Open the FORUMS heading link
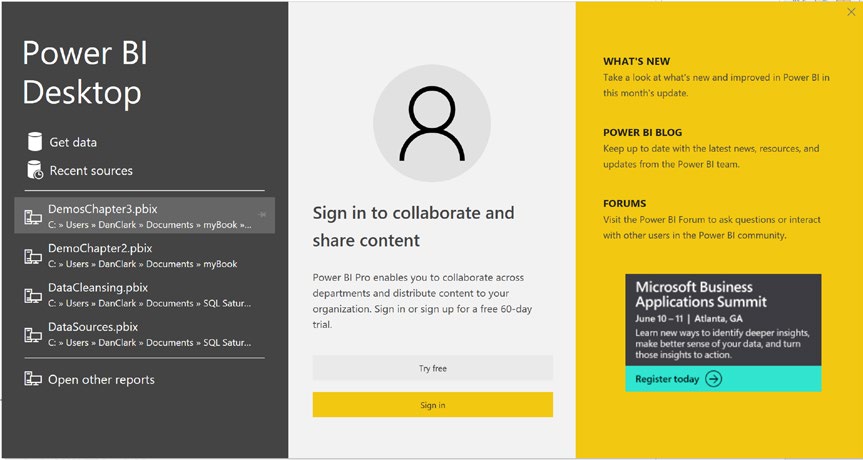 point(625,204)
